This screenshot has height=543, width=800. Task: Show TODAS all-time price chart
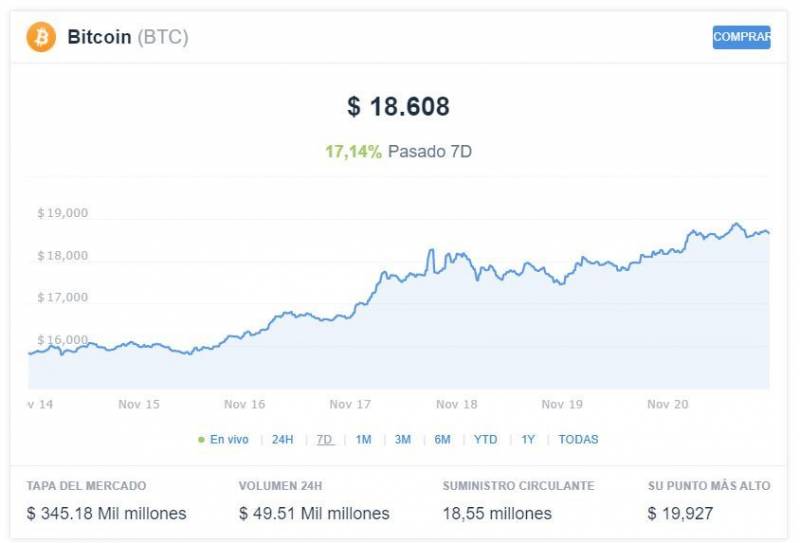pos(578,439)
